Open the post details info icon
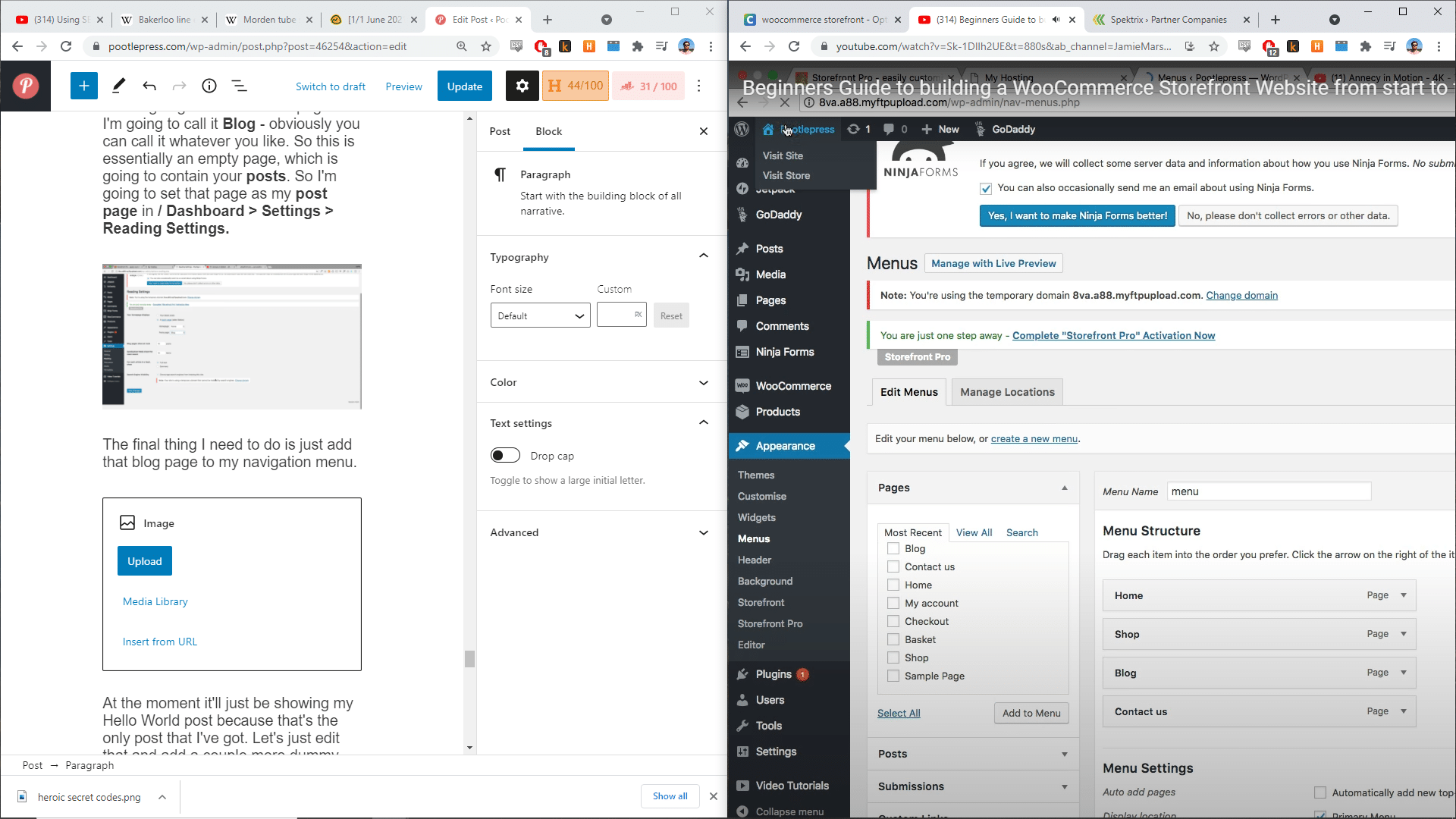Viewport: 1456px width, 819px height. [x=209, y=86]
